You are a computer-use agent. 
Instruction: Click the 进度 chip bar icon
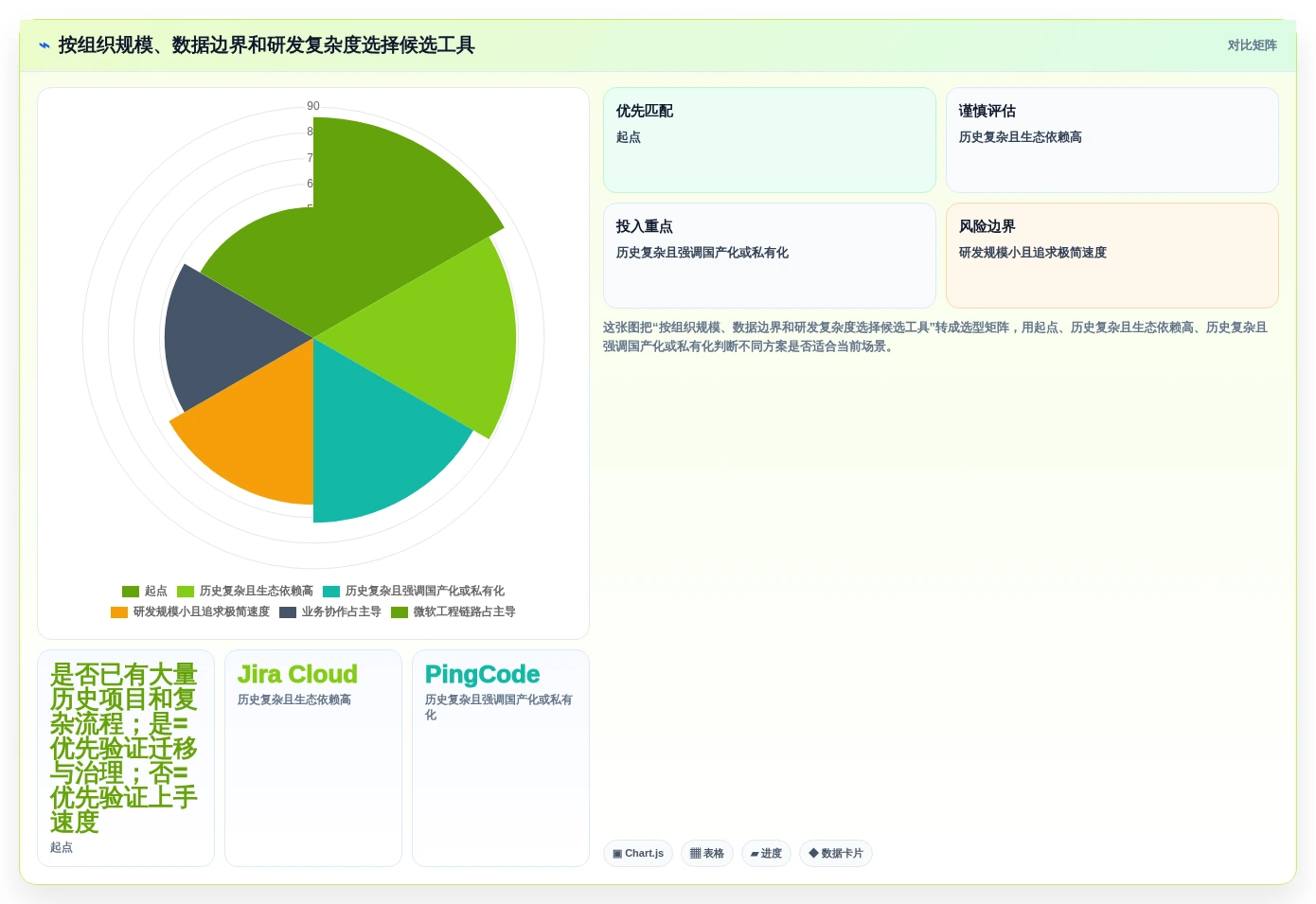pos(755,854)
